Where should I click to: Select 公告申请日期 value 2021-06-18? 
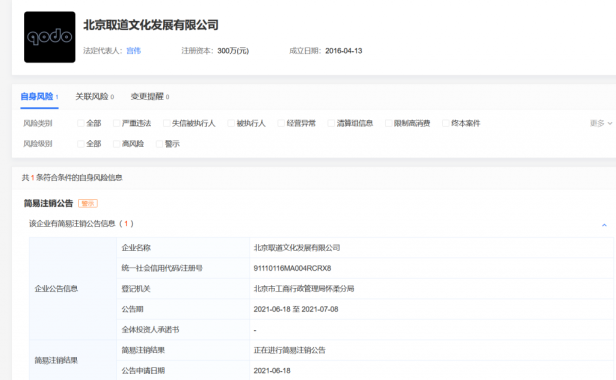[272, 371]
